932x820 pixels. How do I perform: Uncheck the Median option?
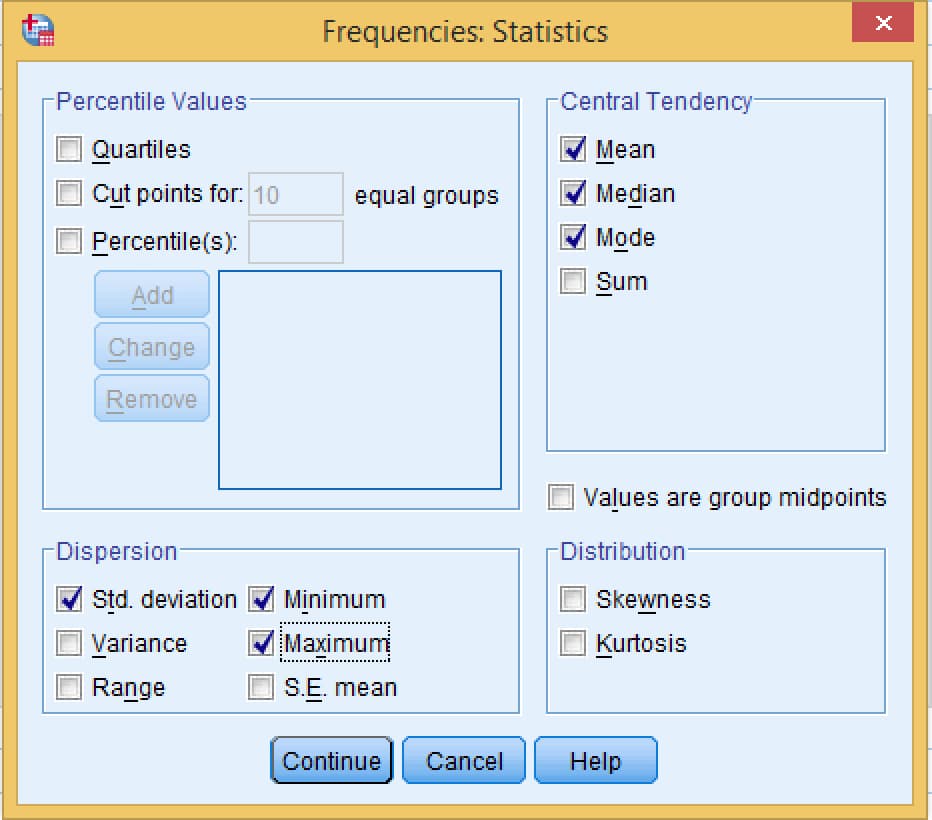[x=573, y=193]
